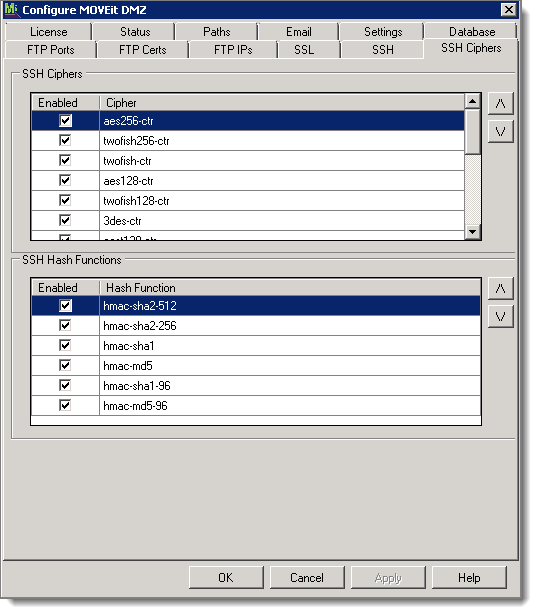The image size is (537, 614).
Task: Click the Cipher column header
Action: (282, 103)
